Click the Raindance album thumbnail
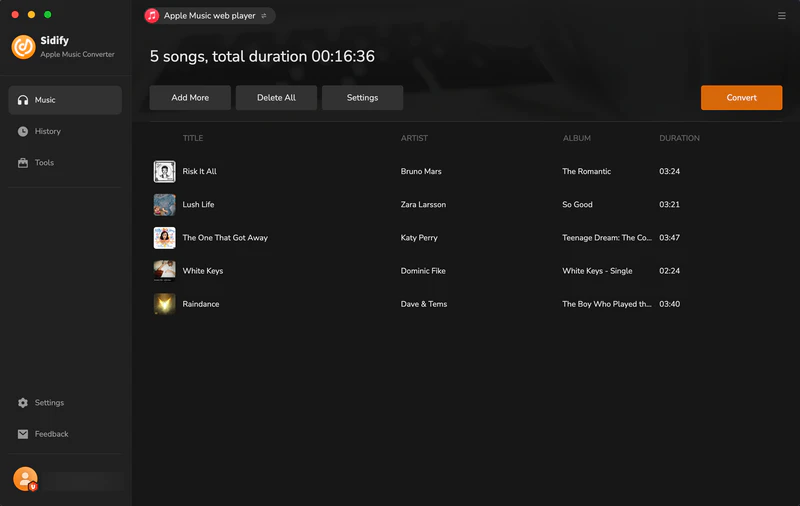Viewport: 800px width, 506px height. pos(164,304)
